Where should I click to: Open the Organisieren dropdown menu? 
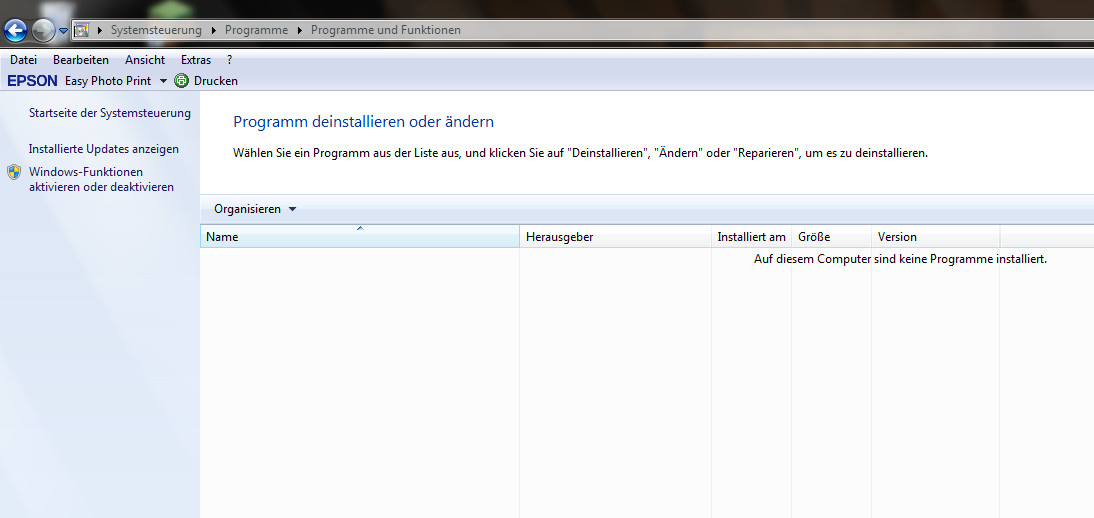click(255, 209)
